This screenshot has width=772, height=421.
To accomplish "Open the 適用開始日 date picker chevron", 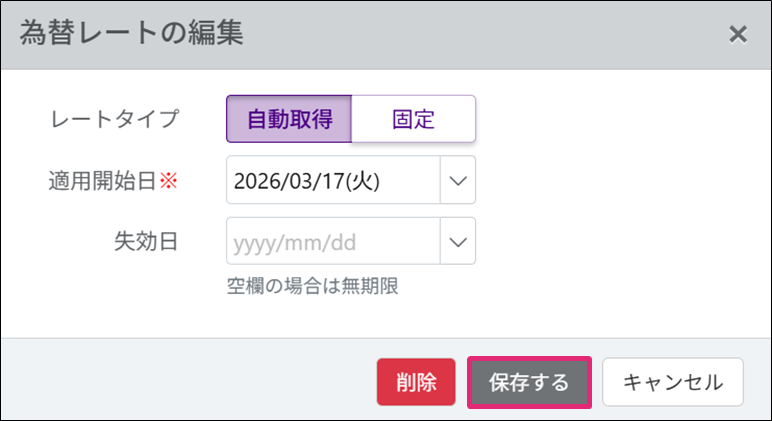I will (x=457, y=181).
